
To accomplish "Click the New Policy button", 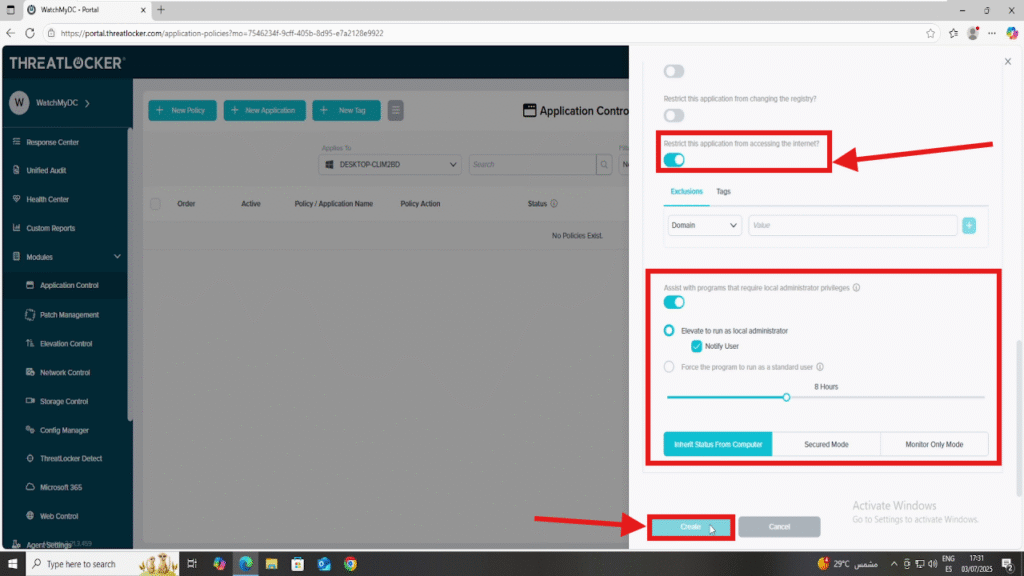I will [x=182, y=110].
